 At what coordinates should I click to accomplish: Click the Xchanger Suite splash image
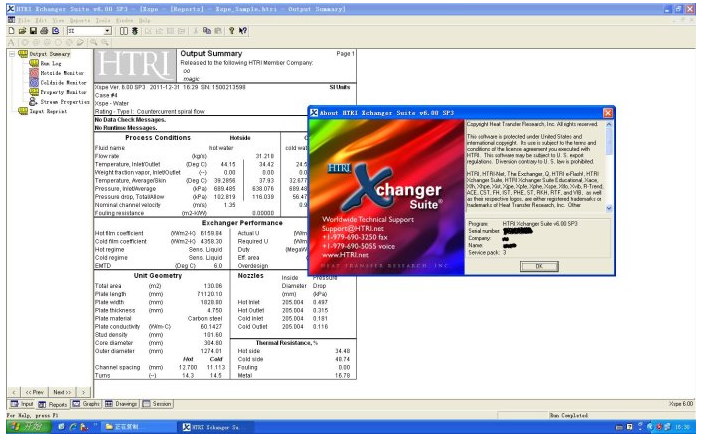click(387, 197)
